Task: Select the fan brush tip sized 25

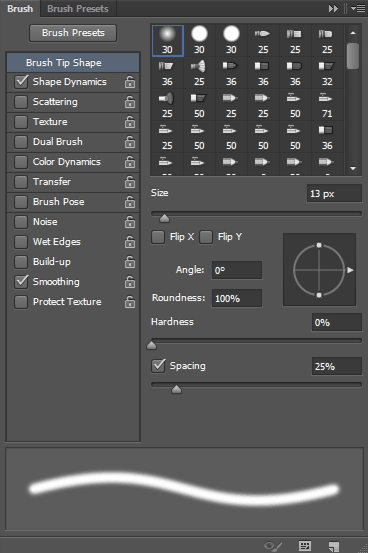Action: [x=199, y=73]
